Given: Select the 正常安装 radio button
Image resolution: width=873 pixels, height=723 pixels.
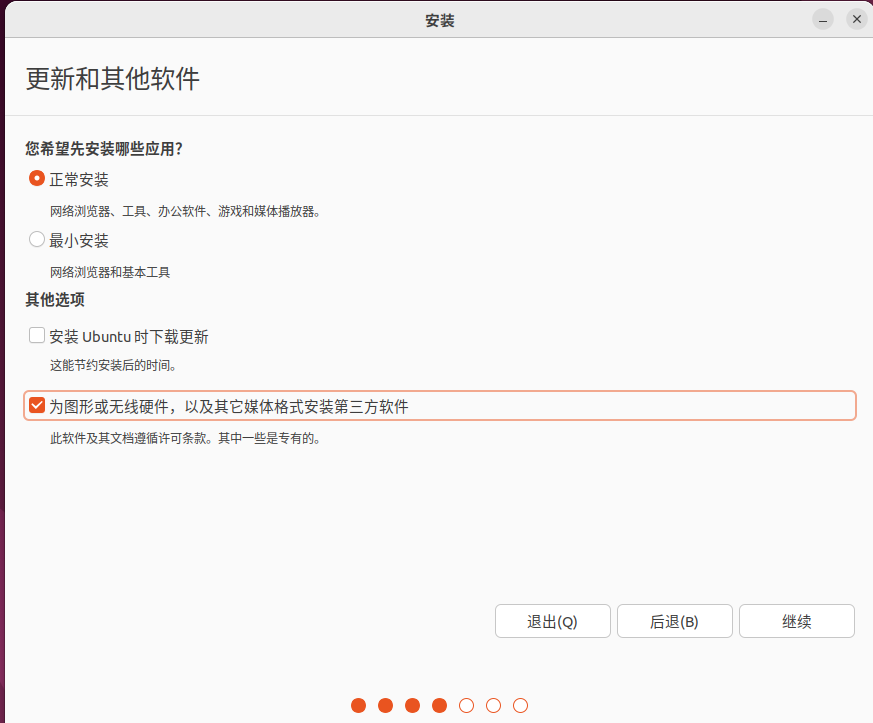Looking at the screenshot, I should pyautogui.click(x=37, y=179).
